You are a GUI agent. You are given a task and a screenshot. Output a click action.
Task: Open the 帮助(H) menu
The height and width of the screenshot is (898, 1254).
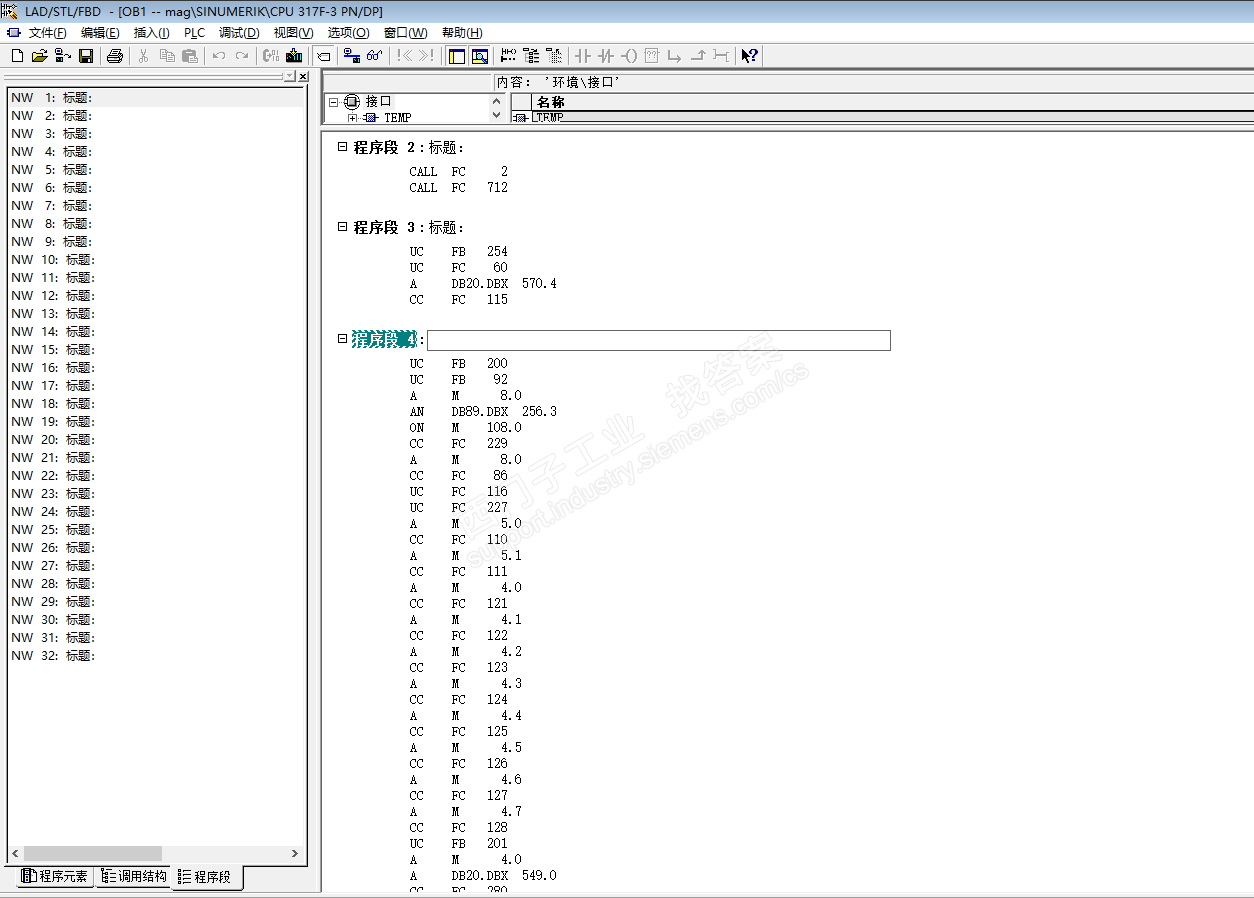coord(462,33)
